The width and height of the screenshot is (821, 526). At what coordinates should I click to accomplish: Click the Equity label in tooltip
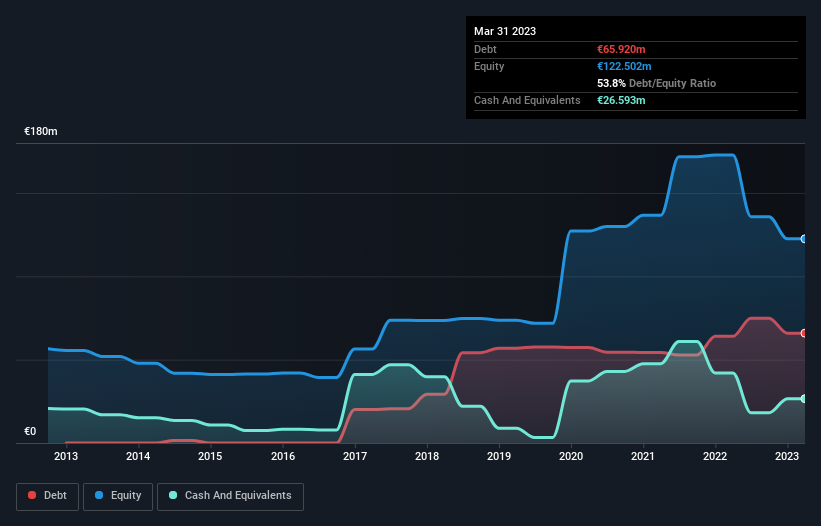[489, 66]
